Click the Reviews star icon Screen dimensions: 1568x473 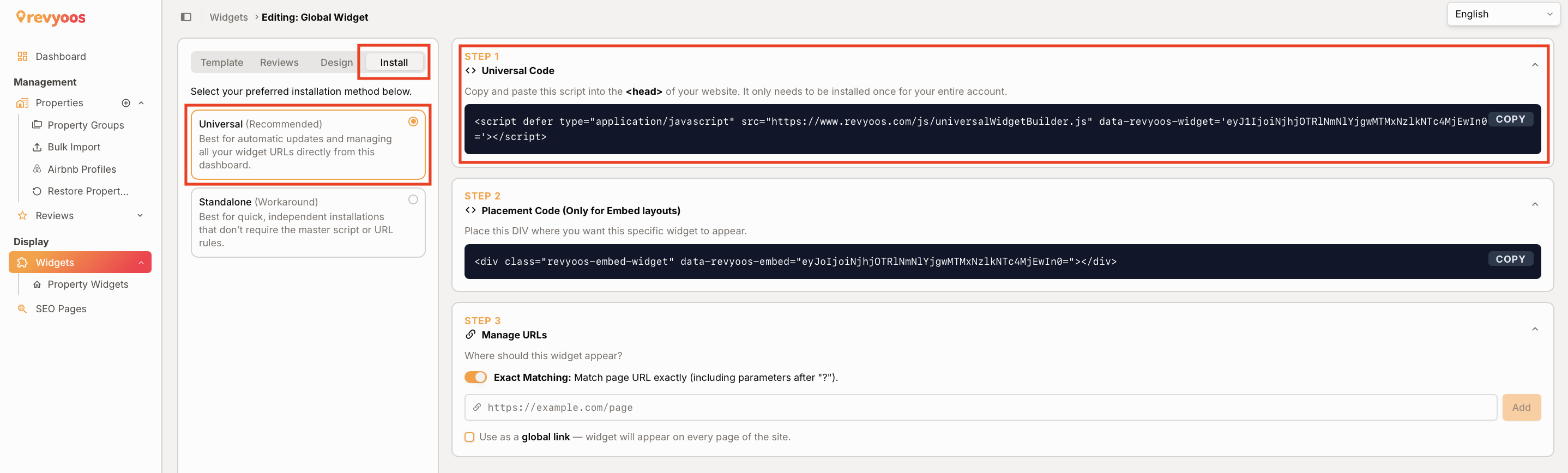22,215
